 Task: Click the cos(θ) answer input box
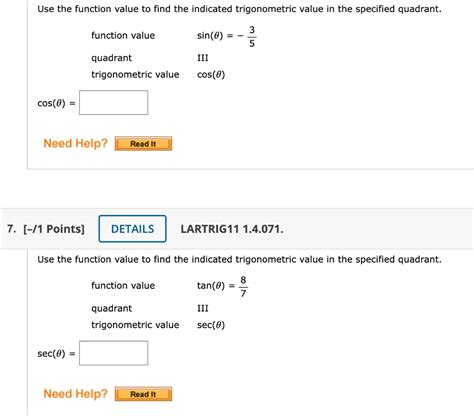114,103
